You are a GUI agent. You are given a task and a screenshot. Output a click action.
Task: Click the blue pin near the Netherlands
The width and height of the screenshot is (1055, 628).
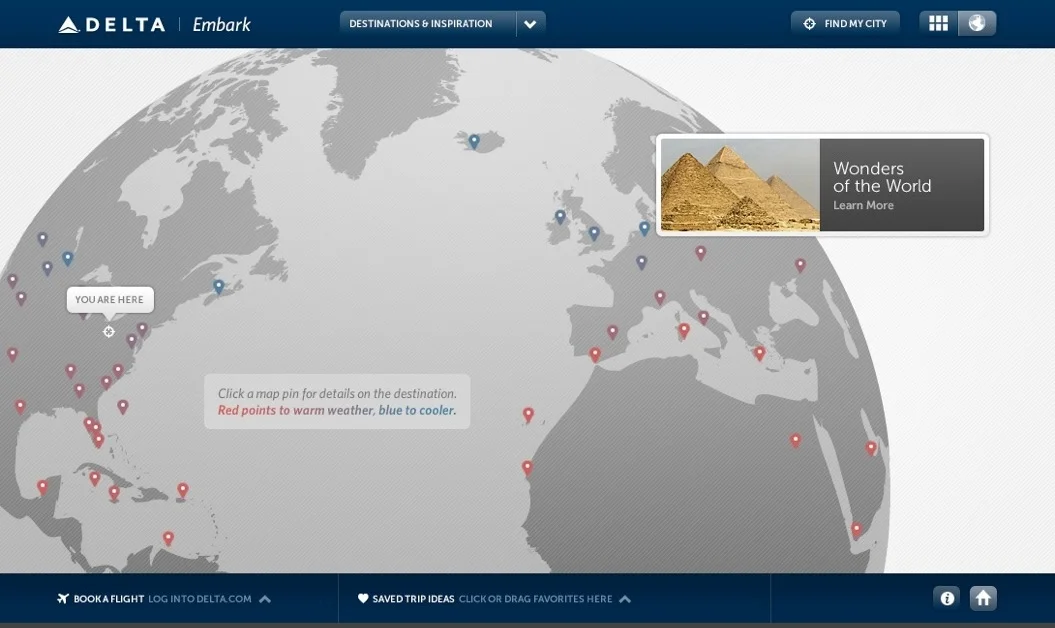645,228
